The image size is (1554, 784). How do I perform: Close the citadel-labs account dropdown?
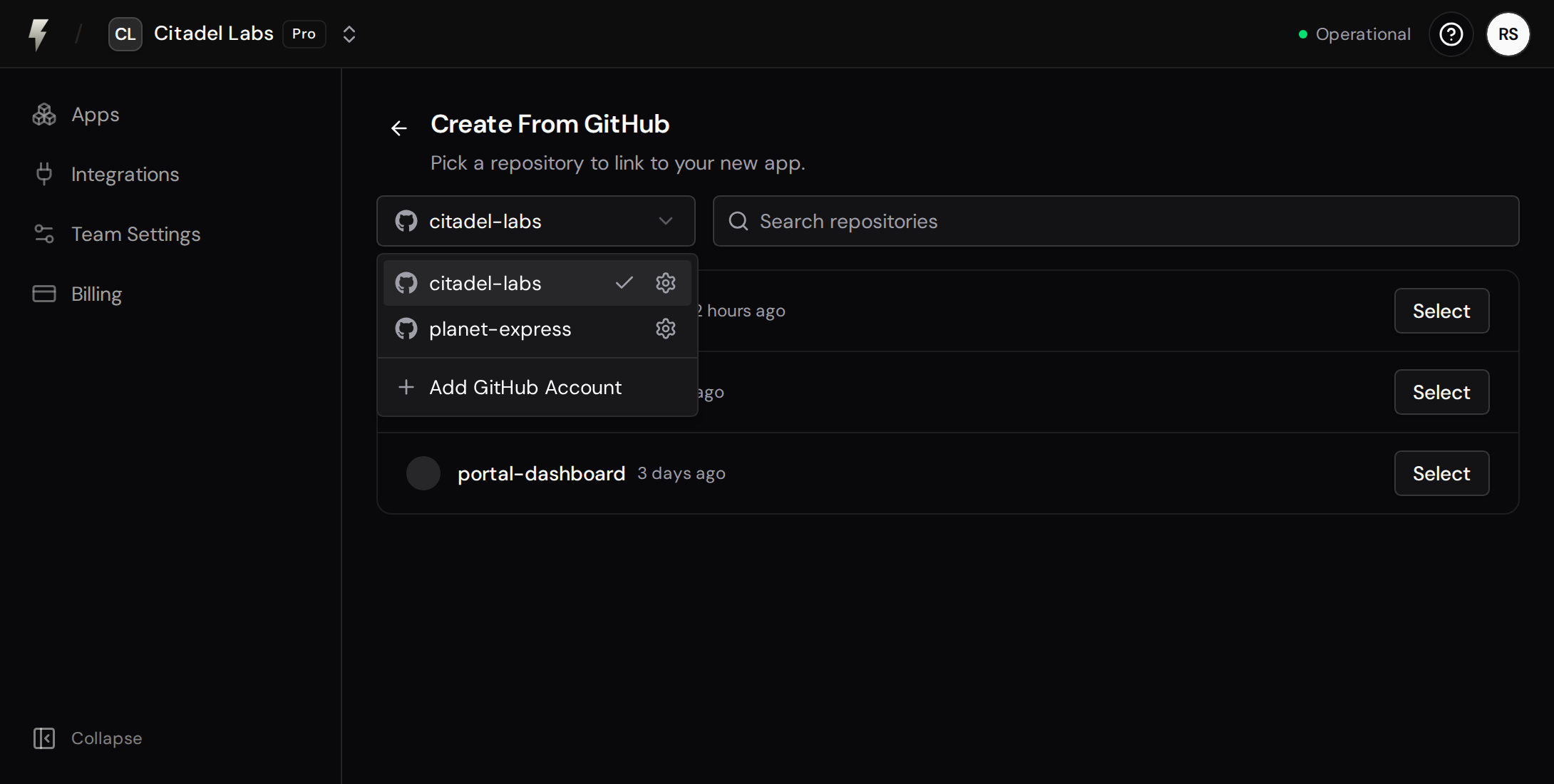[536, 221]
